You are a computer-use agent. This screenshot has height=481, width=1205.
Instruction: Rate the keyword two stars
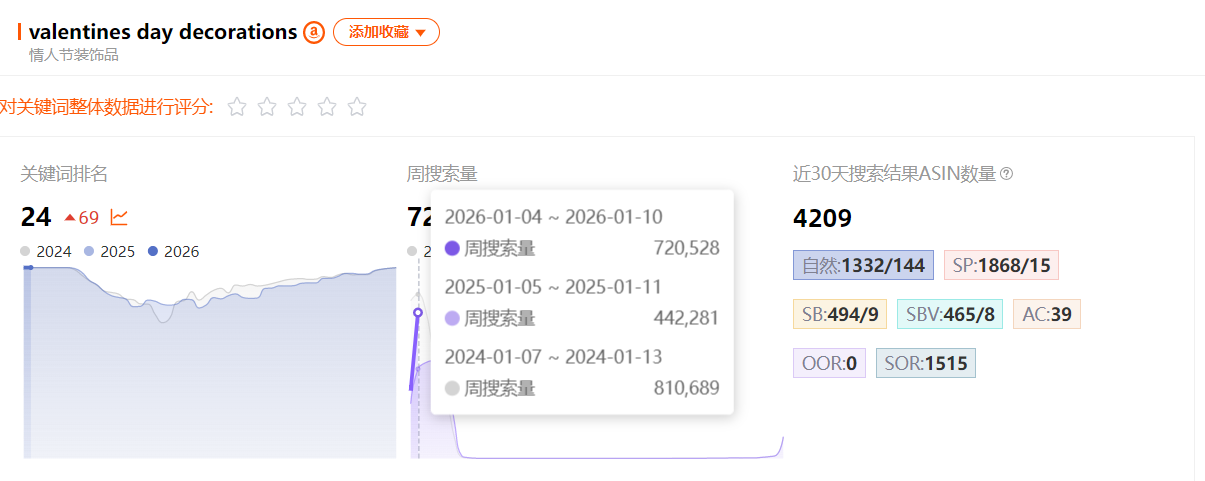(x=267, y=107)
